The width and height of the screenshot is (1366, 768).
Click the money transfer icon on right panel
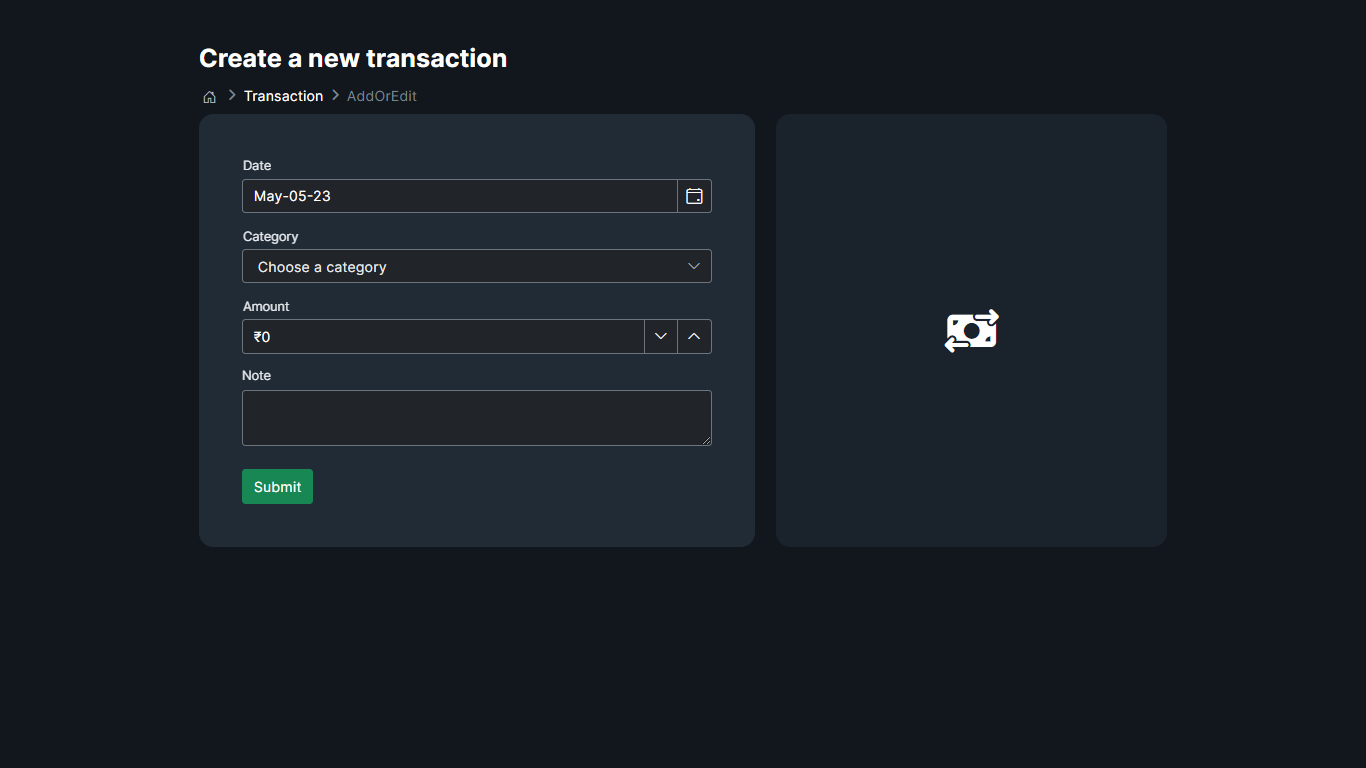tap(970, 331)
